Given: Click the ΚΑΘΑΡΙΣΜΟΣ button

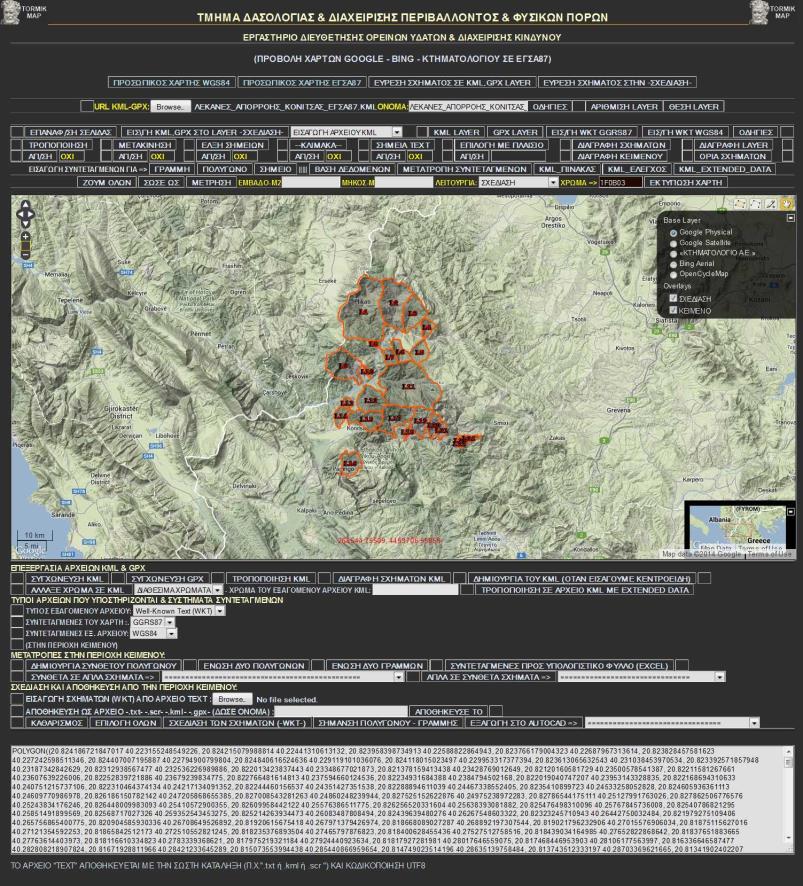Looking at the screenshot, I should point(57,722).
